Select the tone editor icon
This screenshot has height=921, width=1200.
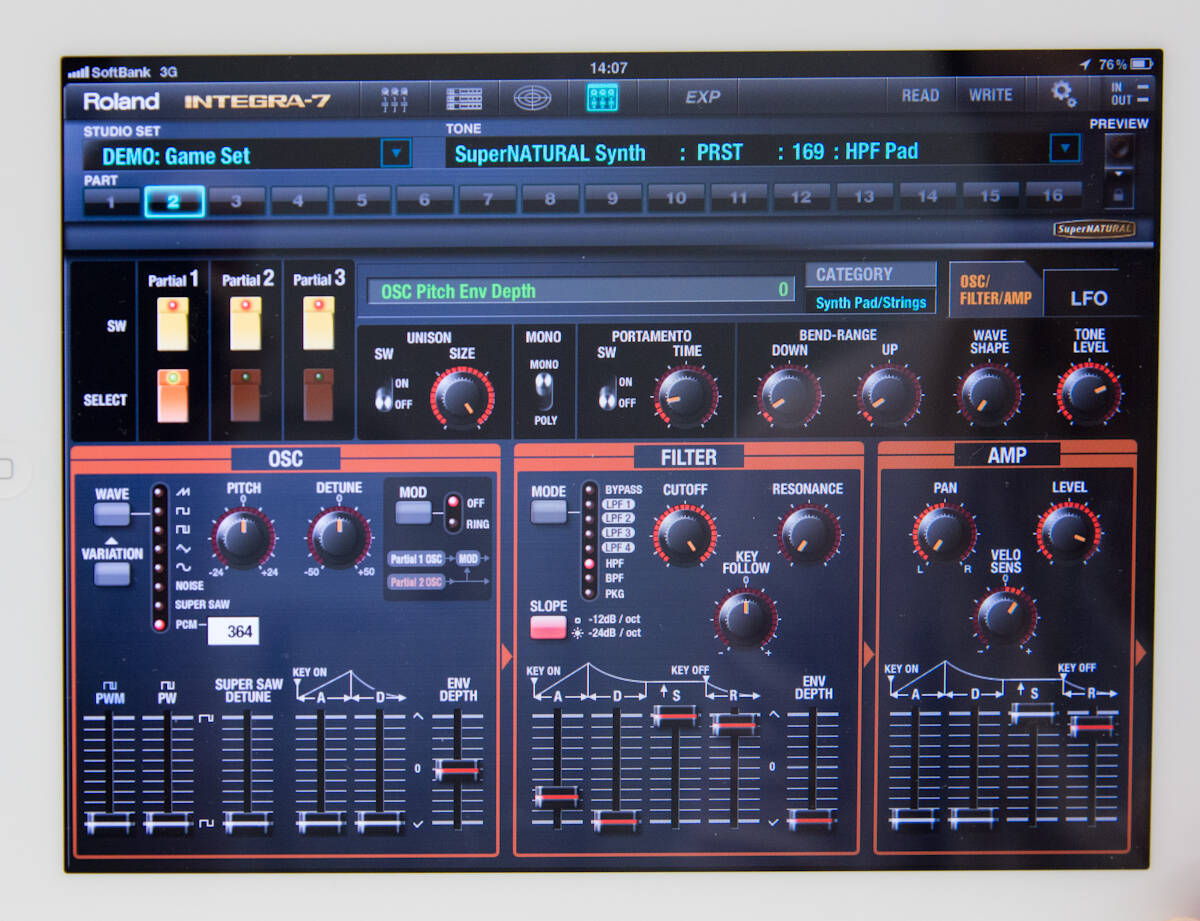point(601,97)
